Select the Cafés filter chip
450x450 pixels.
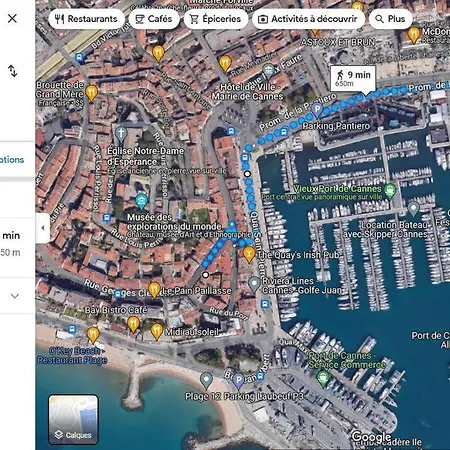[x=154, y=19]
